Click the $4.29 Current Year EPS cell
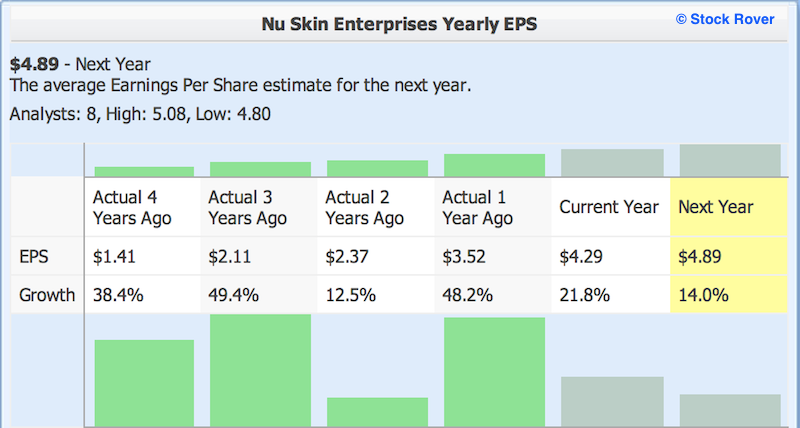Image resolution: width=800 pixels, height=428 pixels. (611, 256)
